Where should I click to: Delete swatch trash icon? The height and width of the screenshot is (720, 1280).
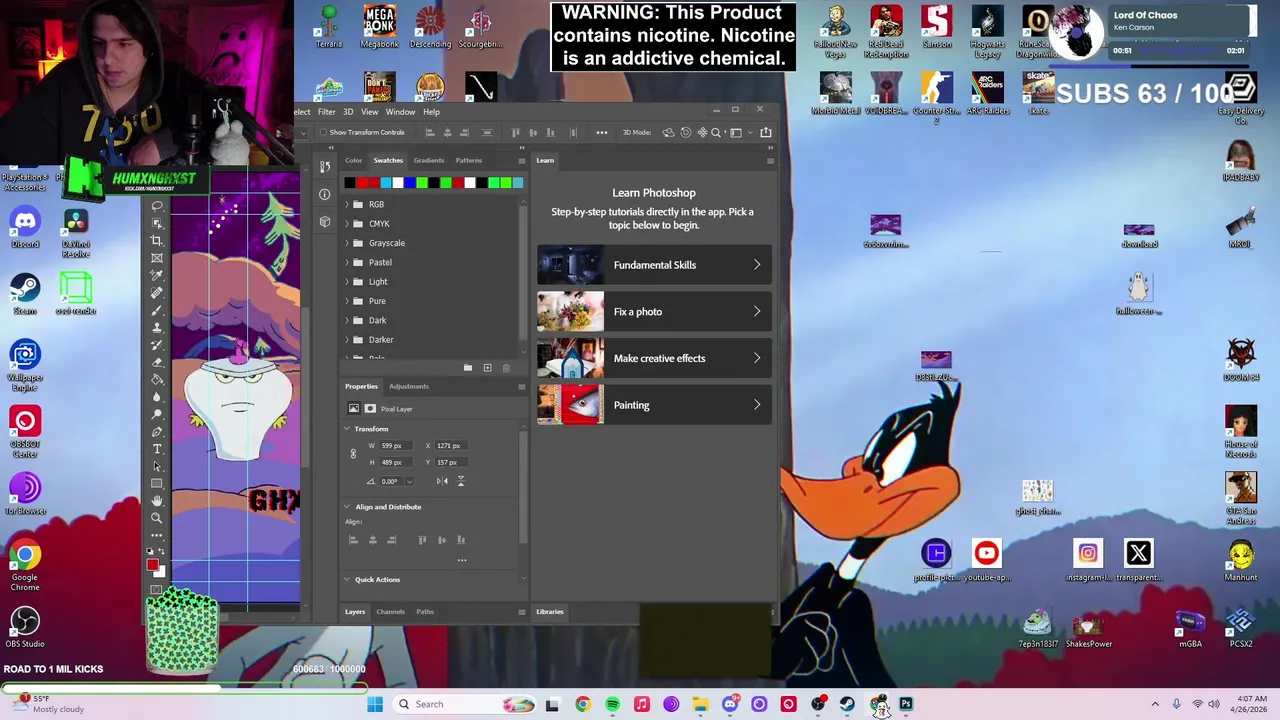[x=506, y=368]
